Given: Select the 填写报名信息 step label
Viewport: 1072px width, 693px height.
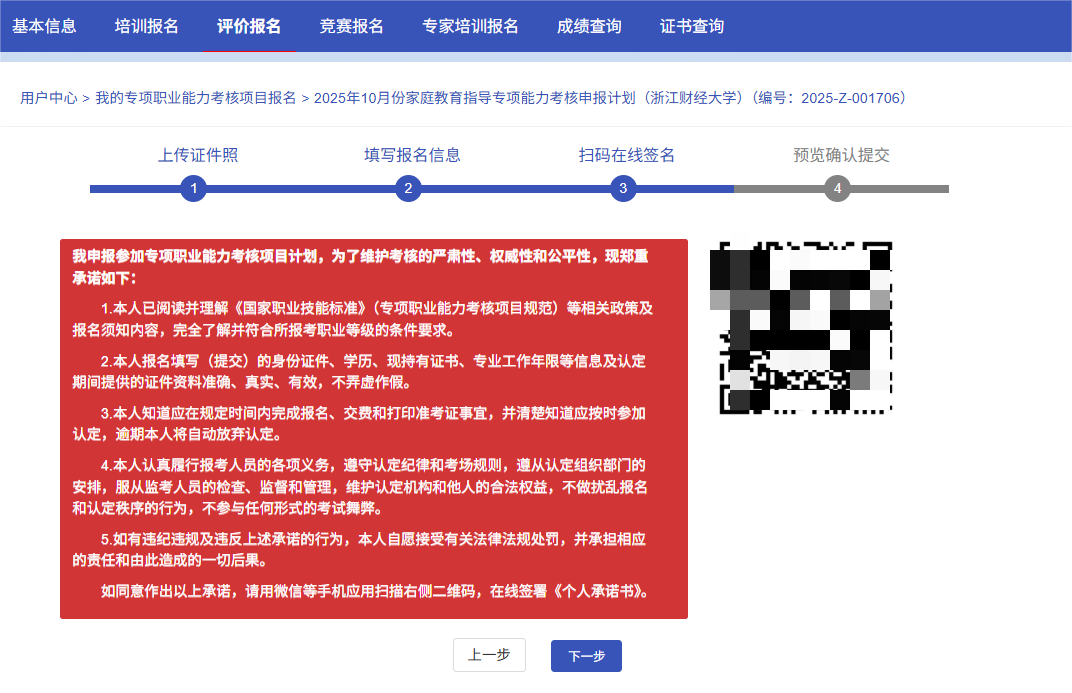Looking at the screenshot, I should coord(412,155).
